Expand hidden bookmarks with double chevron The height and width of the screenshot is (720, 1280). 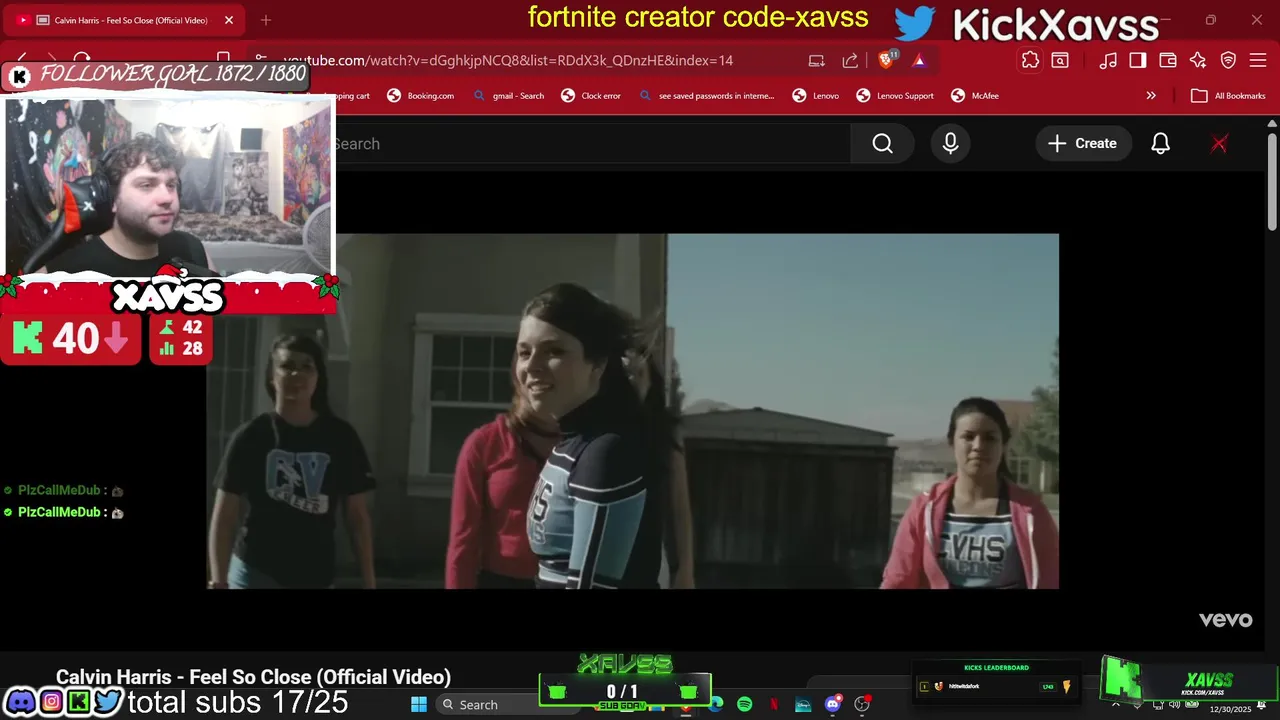1151,96
